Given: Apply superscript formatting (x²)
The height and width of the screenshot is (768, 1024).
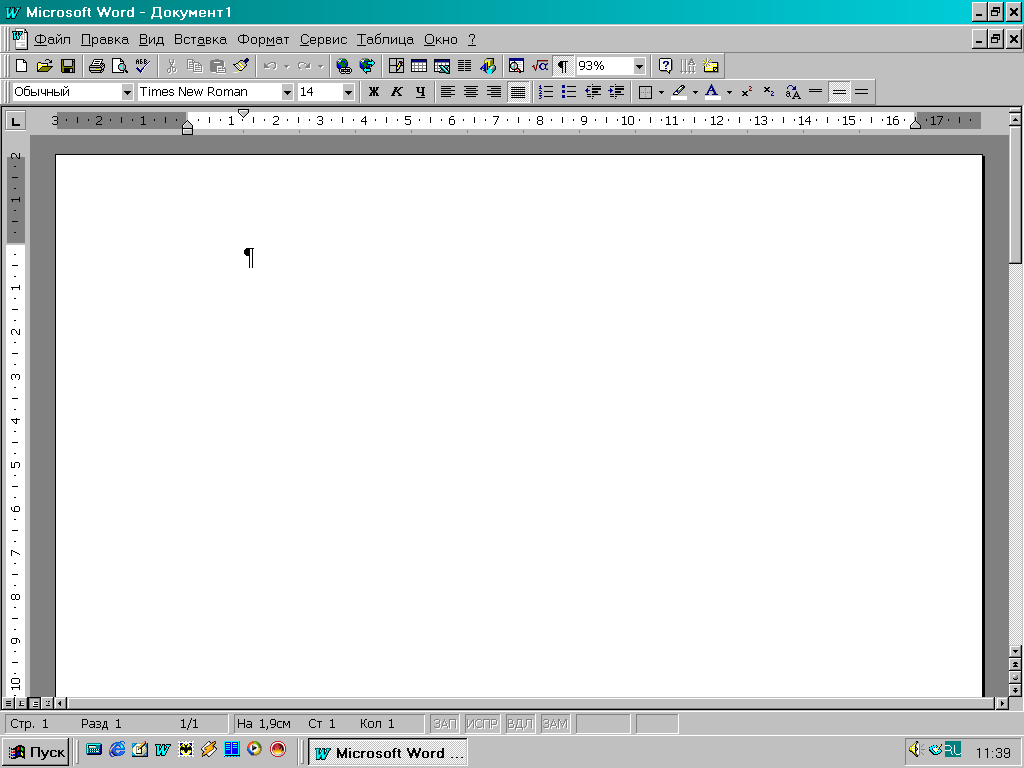Looking at the screenshot, I should click(746, 92).
